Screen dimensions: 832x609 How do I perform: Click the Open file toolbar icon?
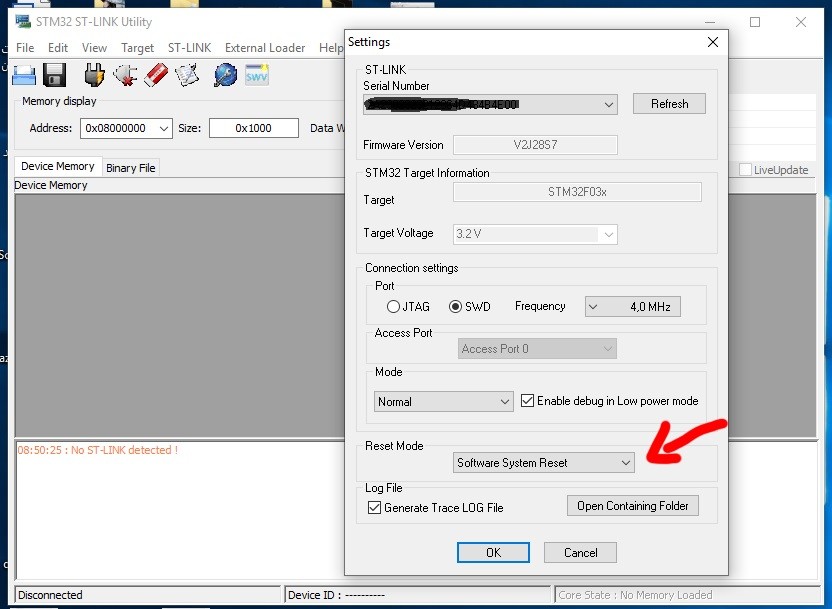(24, 75)
